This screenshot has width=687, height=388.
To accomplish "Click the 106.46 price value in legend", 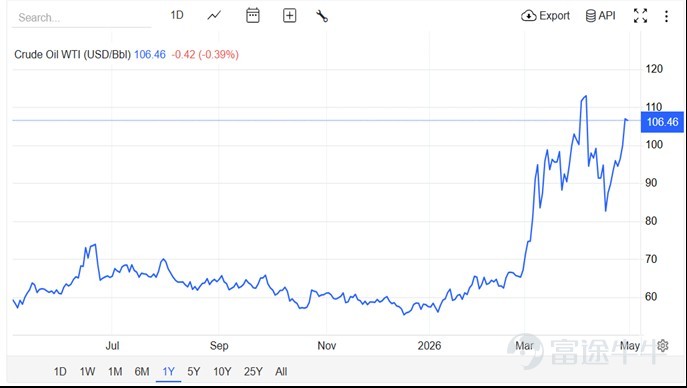I will 150,55.
